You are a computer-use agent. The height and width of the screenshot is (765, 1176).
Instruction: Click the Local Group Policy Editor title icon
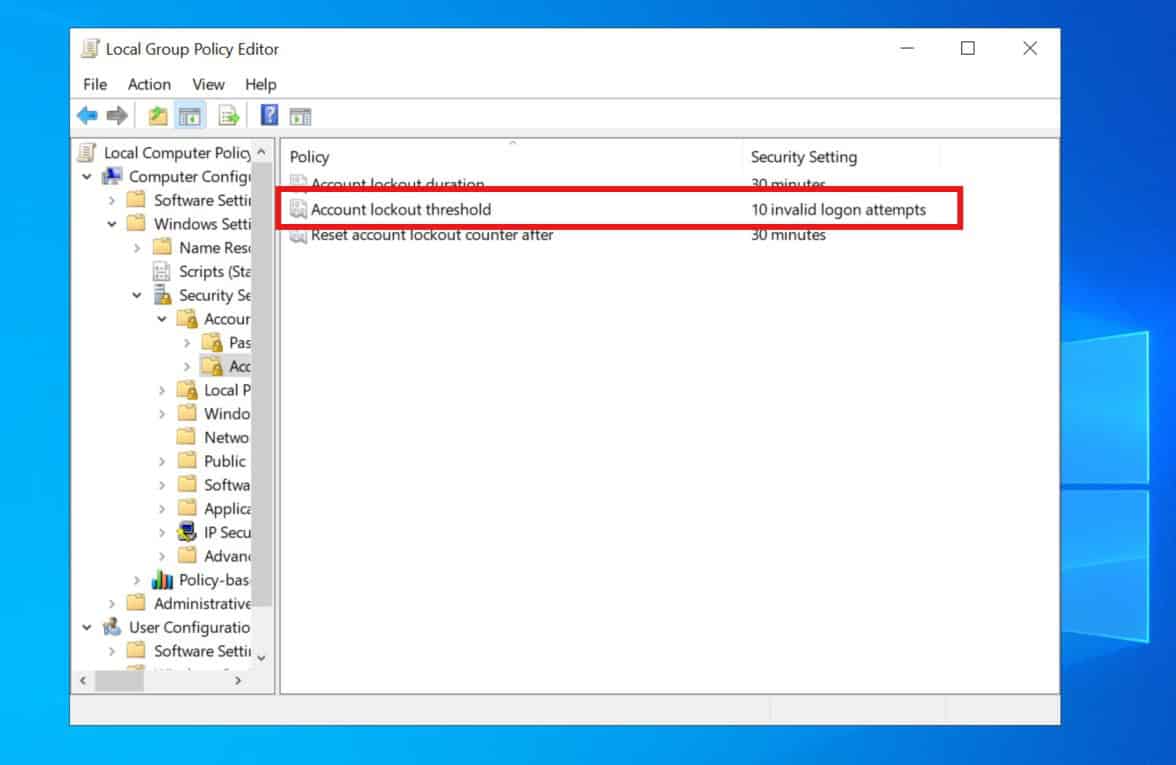tap(91, 49)
